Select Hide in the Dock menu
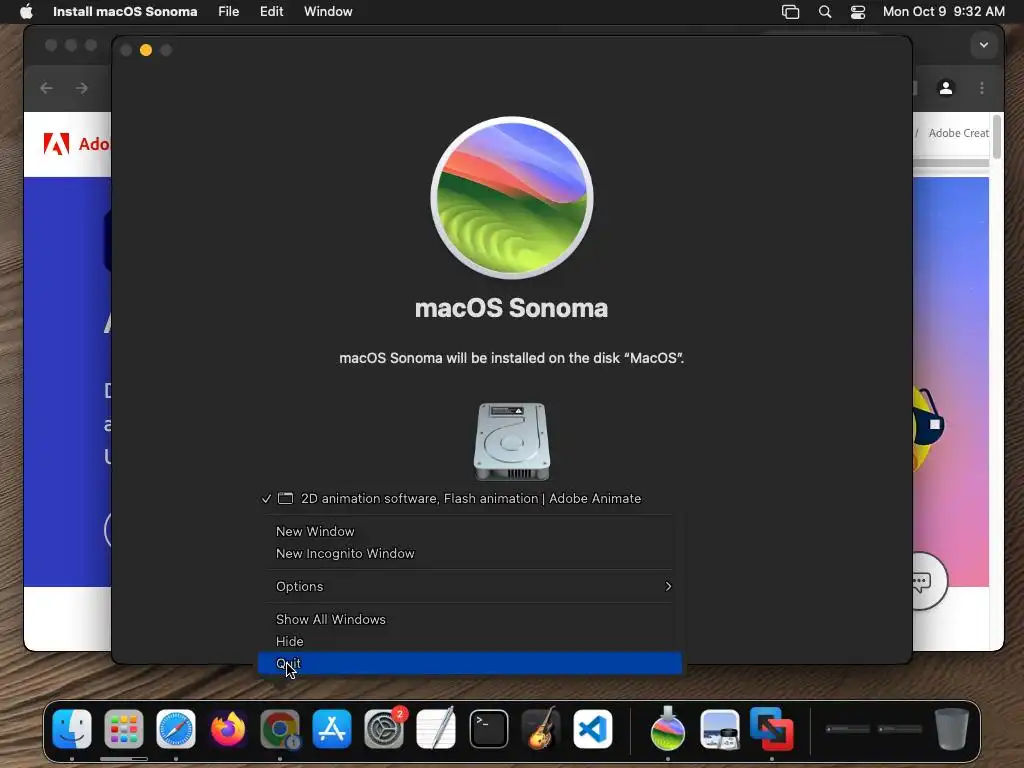This screenshot has width=1024, height=768. pyautogui.click(x=470, y=641)
